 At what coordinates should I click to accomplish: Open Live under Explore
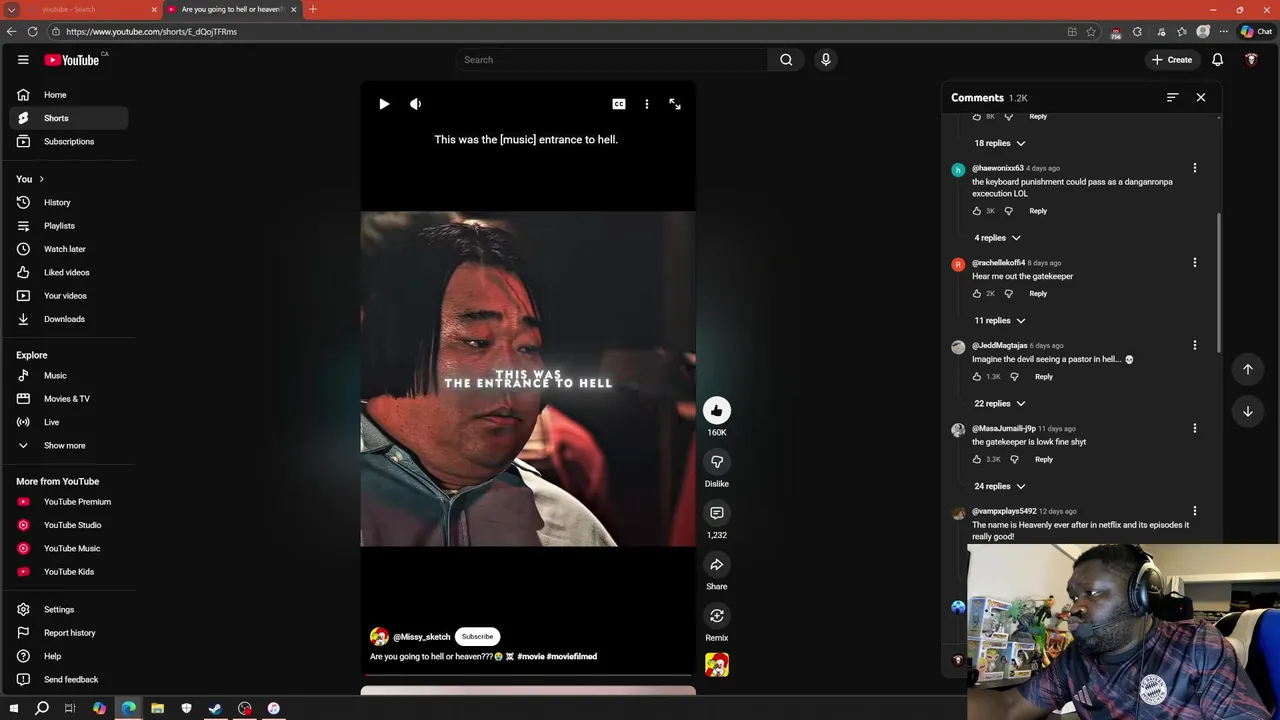69,422
